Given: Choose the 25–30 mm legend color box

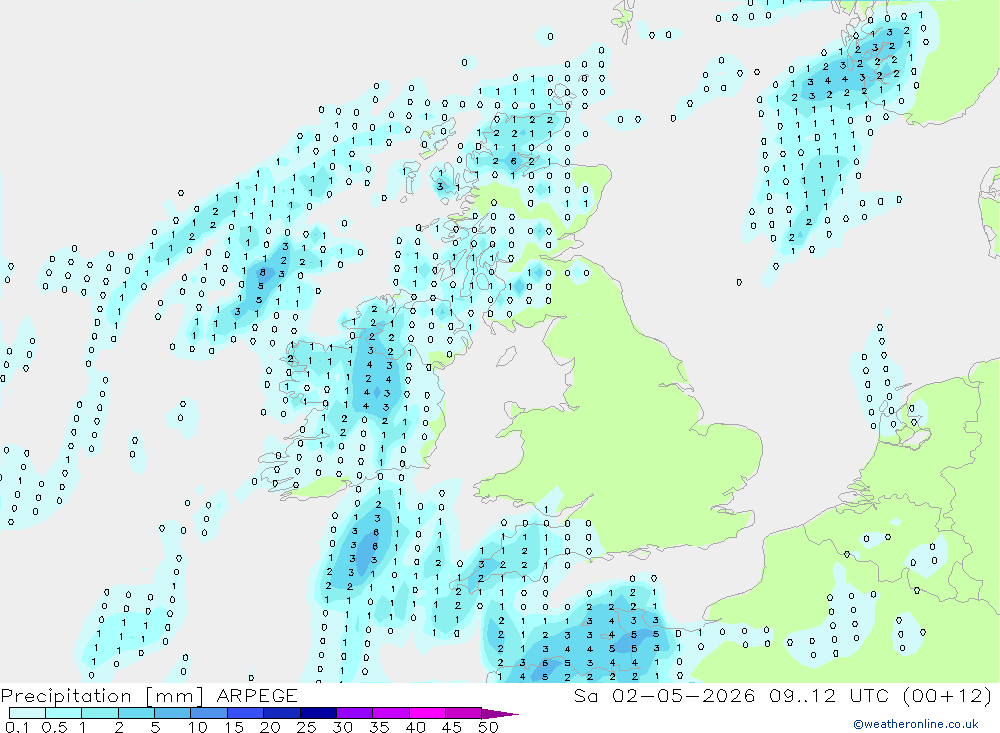Looking at the screenshot, I should (x=318, y=713).
